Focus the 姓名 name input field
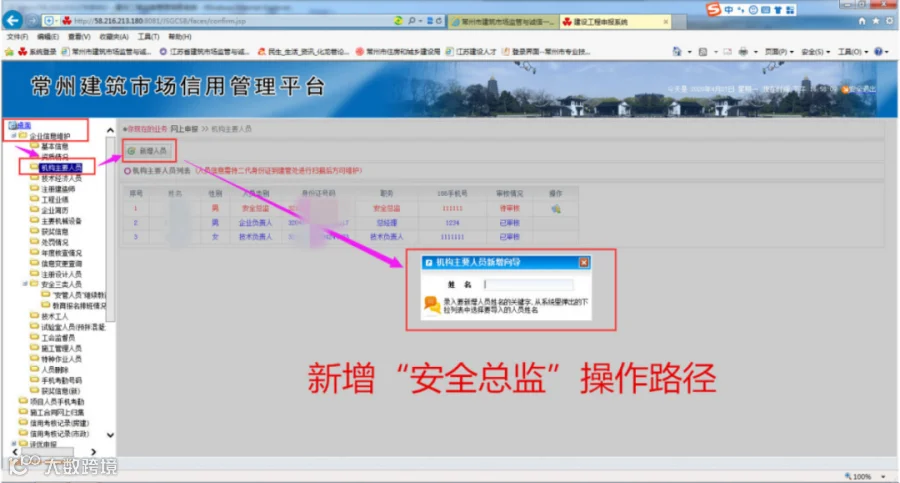This screenshot has width=900, height=483. [x=528, y=284]
